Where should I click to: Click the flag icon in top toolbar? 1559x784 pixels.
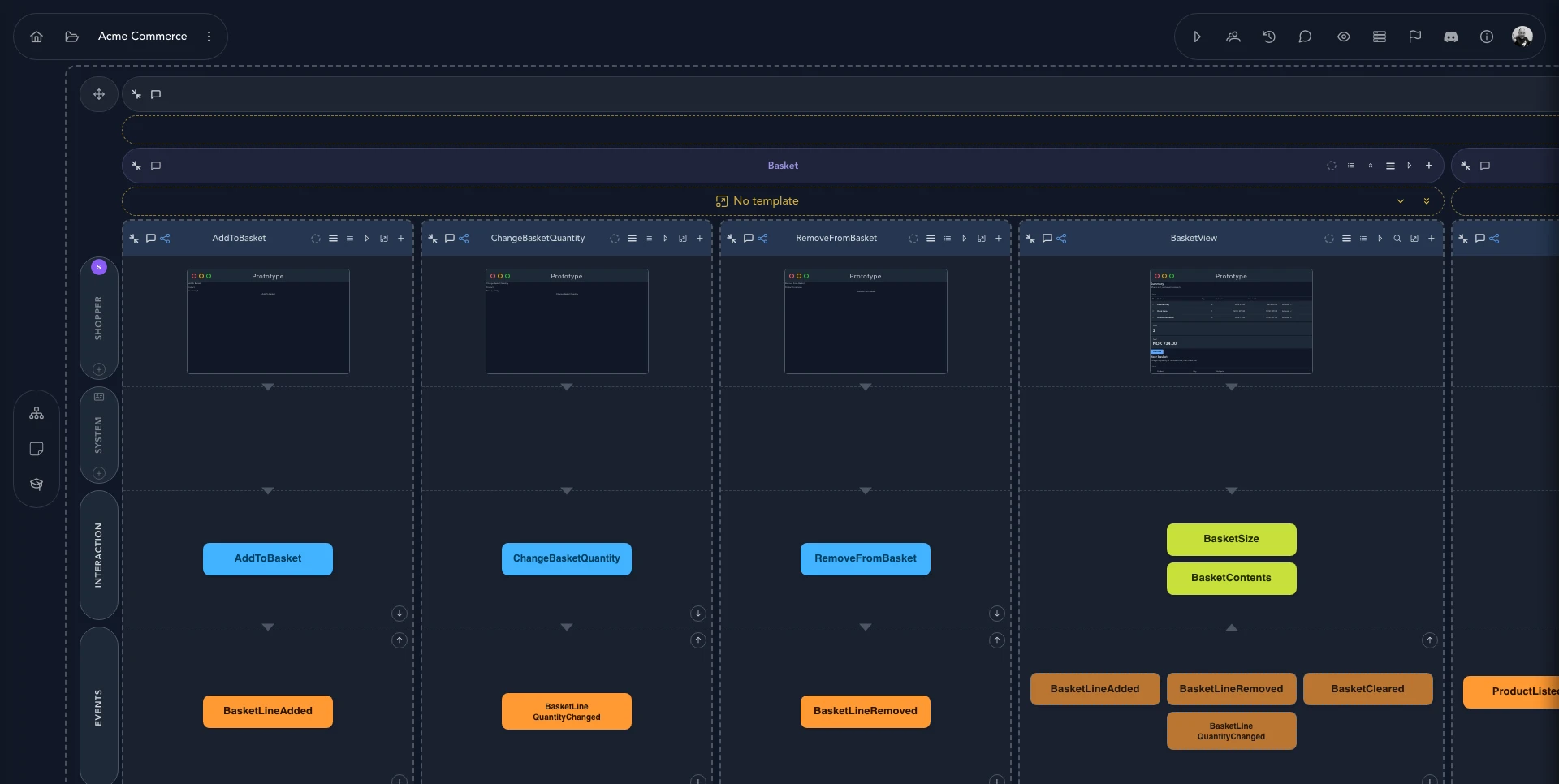pos(1415,37)
